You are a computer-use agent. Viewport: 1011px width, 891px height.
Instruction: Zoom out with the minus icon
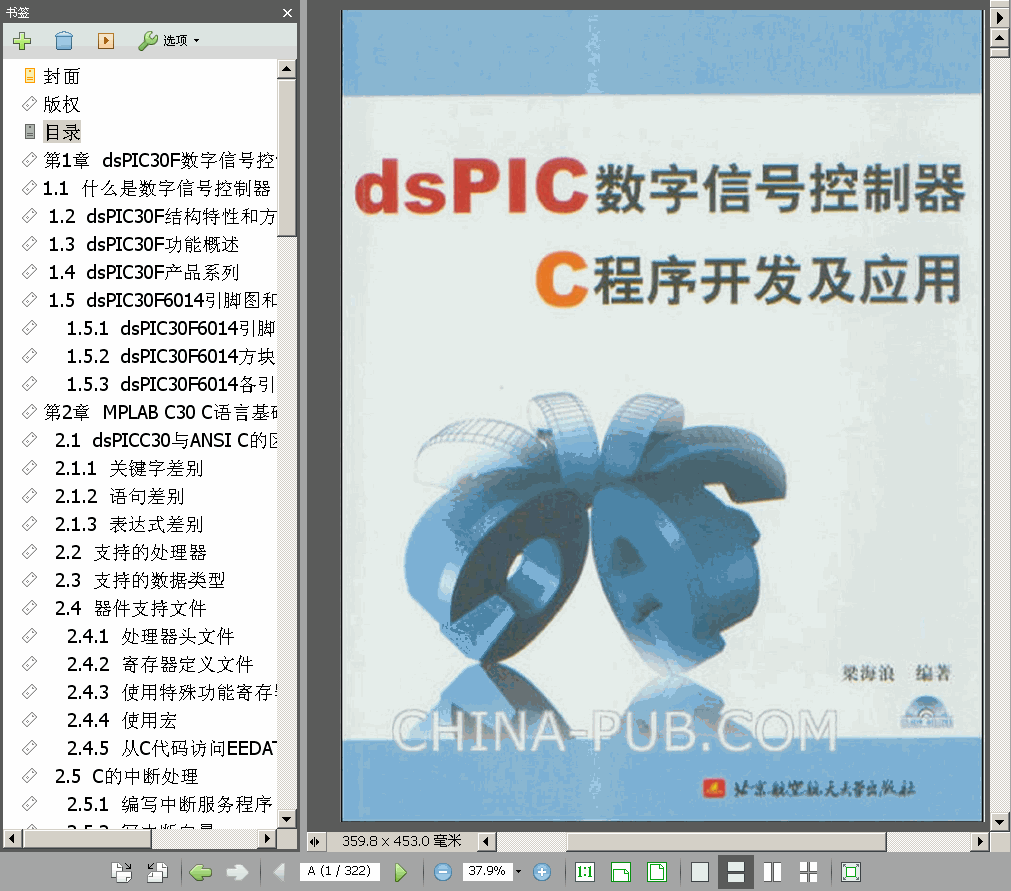coord(441,871)
